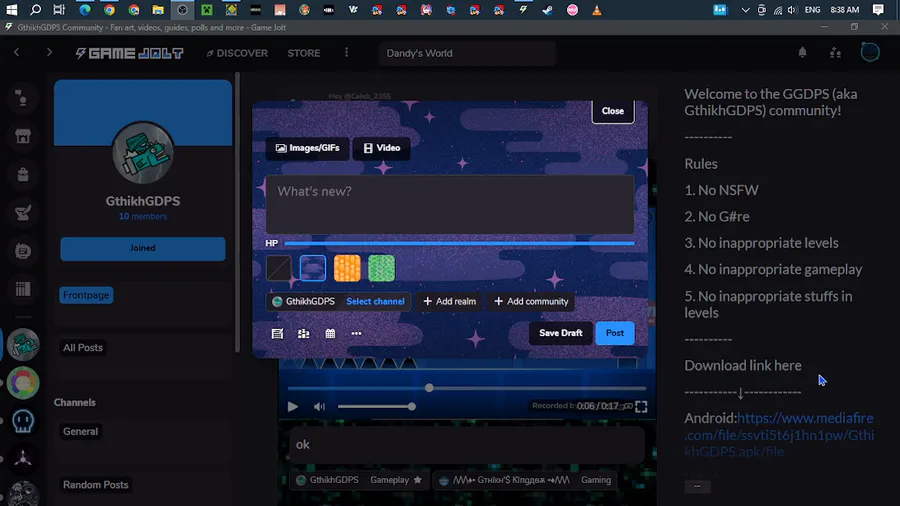The width and height of the screenshot is (900, 506).
Task: Expand community description ellipsis button
Action: tap(697, 486)
